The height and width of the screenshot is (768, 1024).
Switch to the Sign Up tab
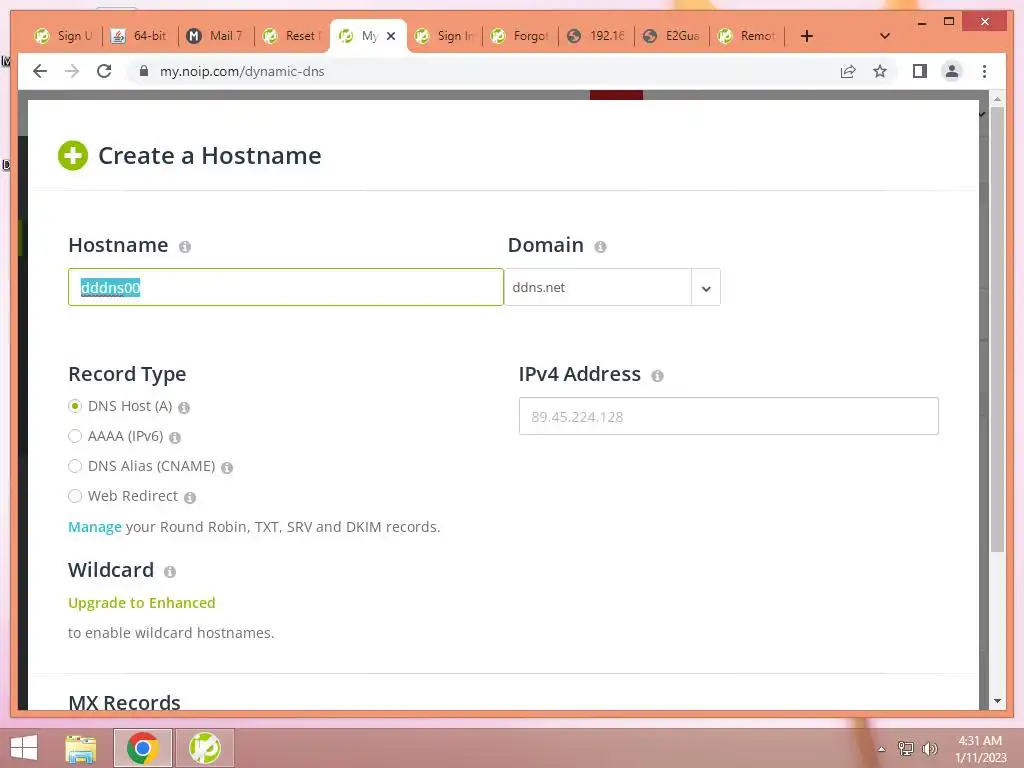click(64, 36)
